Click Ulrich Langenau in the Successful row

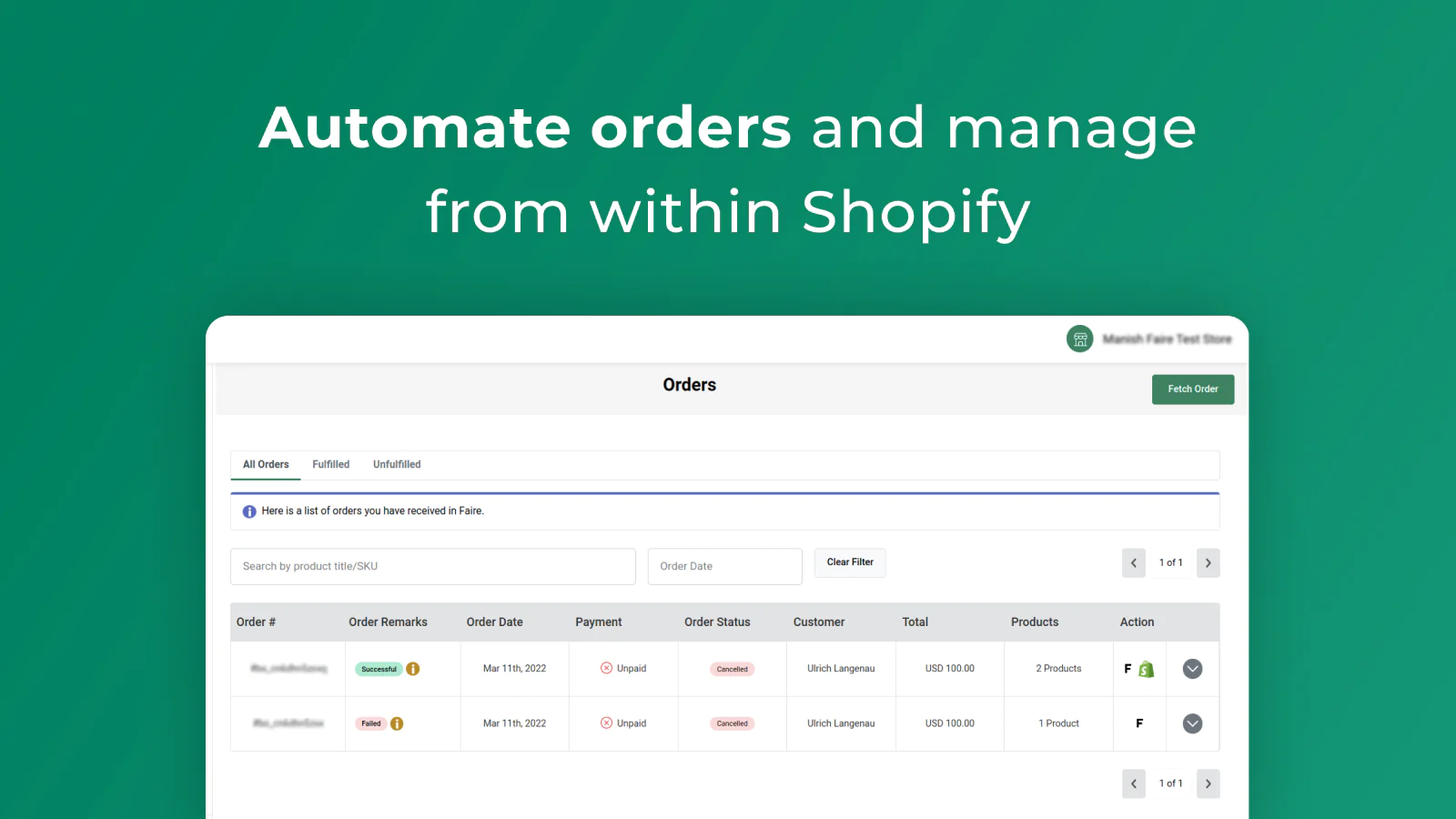click(x=841, y=669)
